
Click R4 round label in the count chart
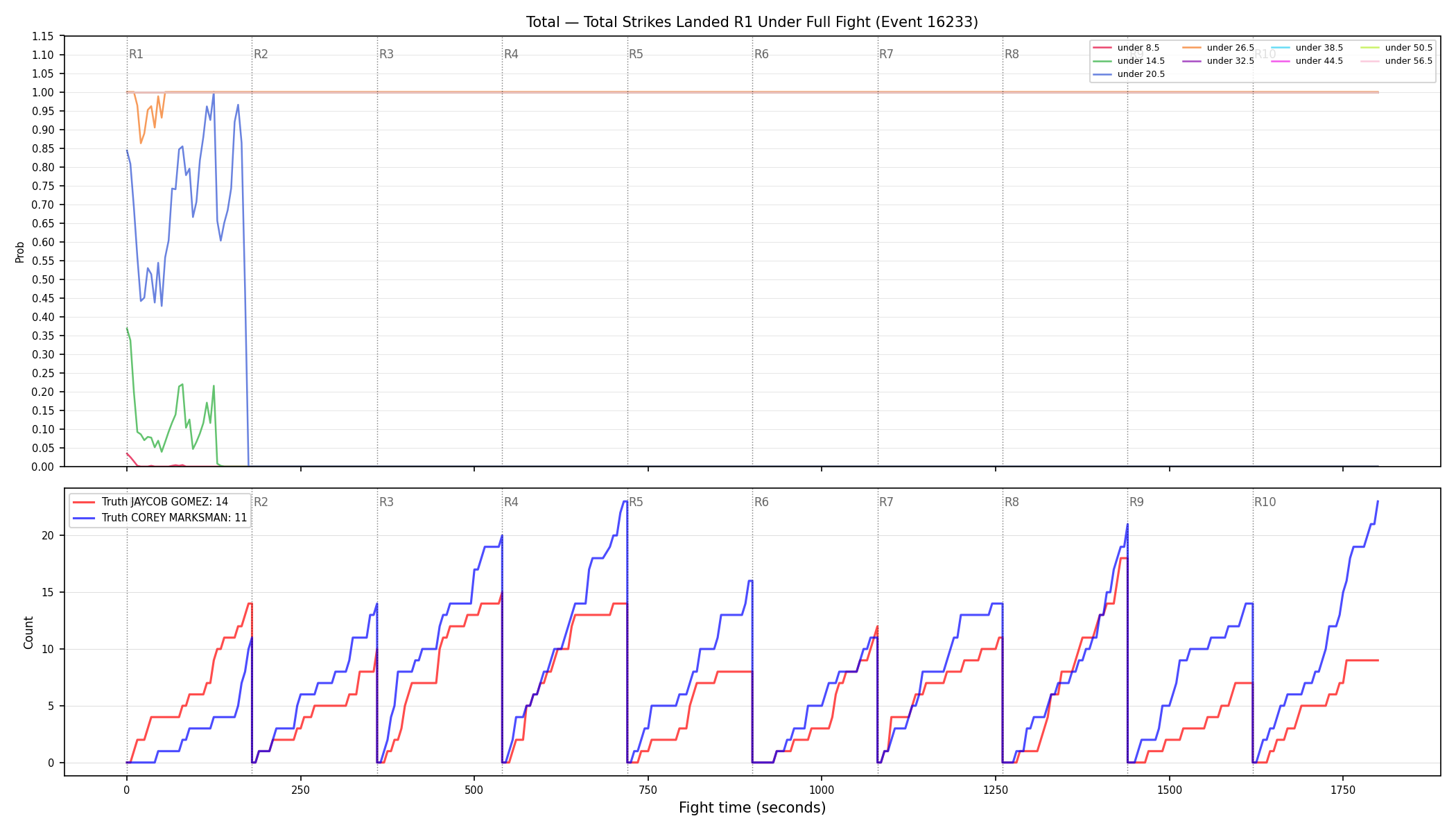pyautogui.click(x=511, y=502)
